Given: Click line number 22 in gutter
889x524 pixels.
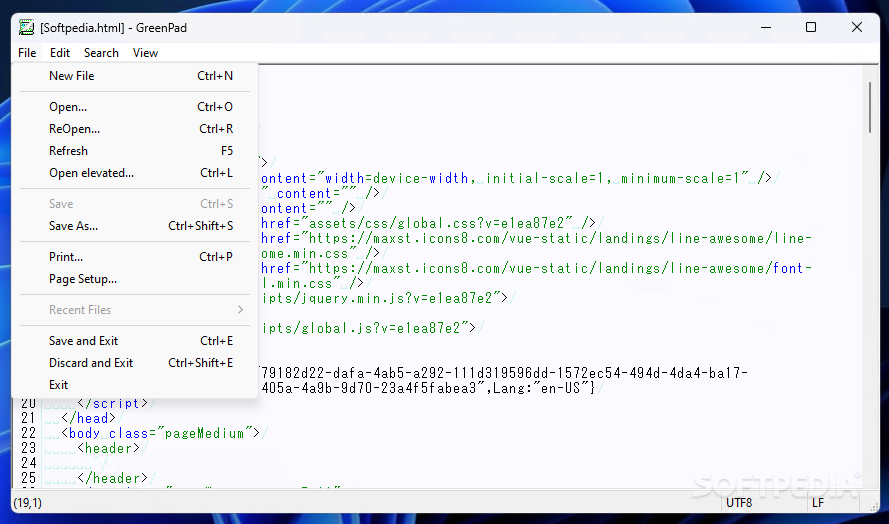Looking at the screenshot, I should click(28, 433).
